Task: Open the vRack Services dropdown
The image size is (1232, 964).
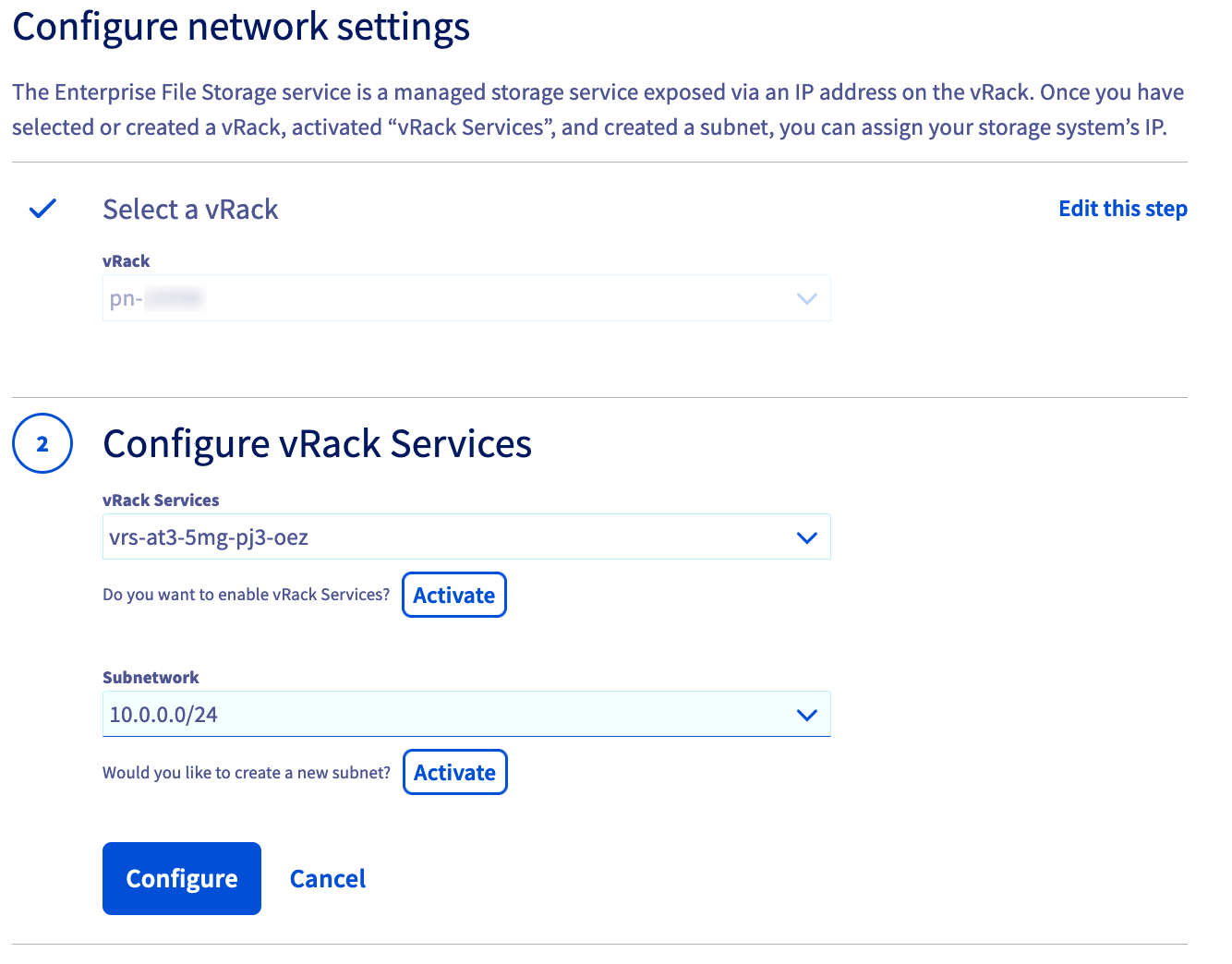Action: (x=466, y=536)
